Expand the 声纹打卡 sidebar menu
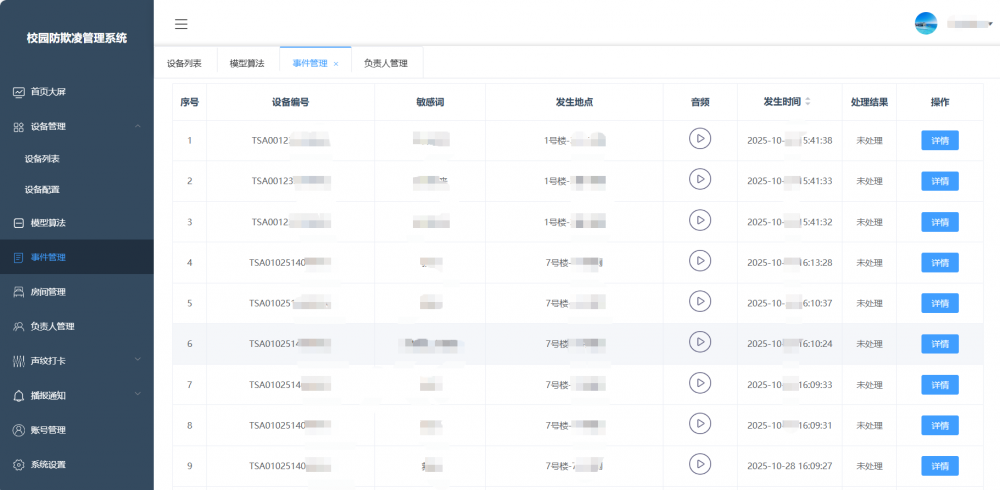1000x490 pixels. (137, 361)
